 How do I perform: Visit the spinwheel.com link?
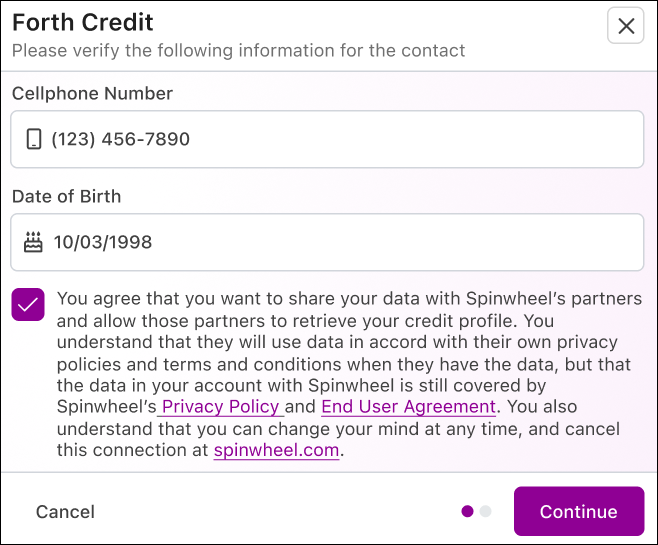[x=276, y=450]
